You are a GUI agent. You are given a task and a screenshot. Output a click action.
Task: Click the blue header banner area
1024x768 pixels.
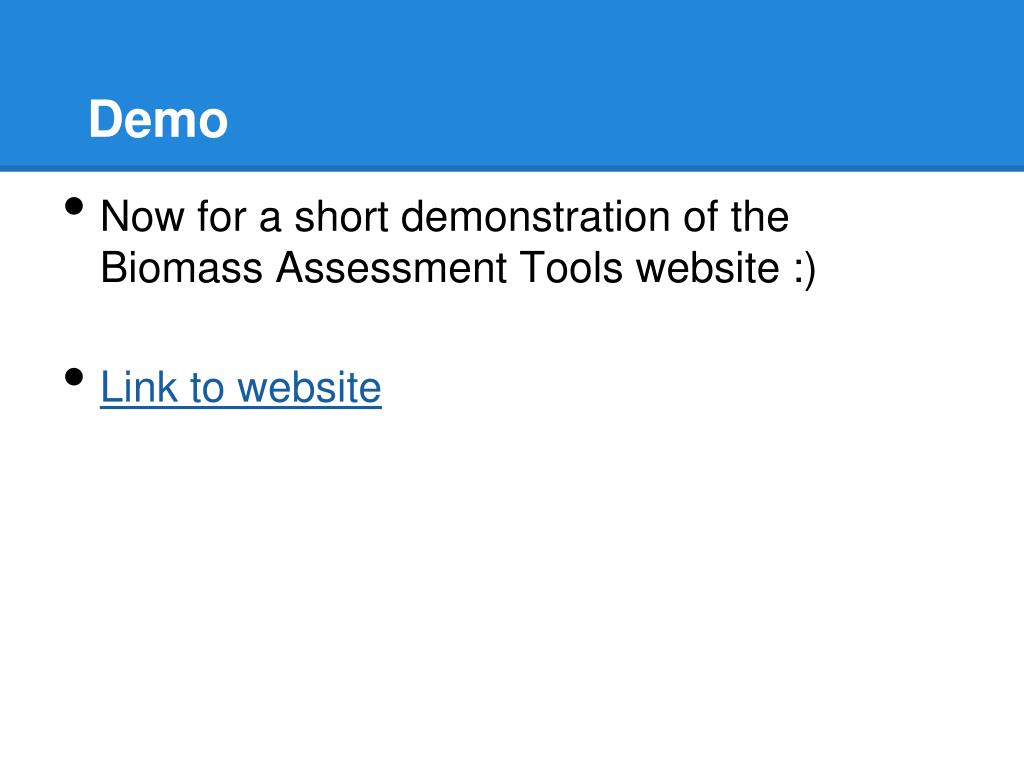point(512,84)
